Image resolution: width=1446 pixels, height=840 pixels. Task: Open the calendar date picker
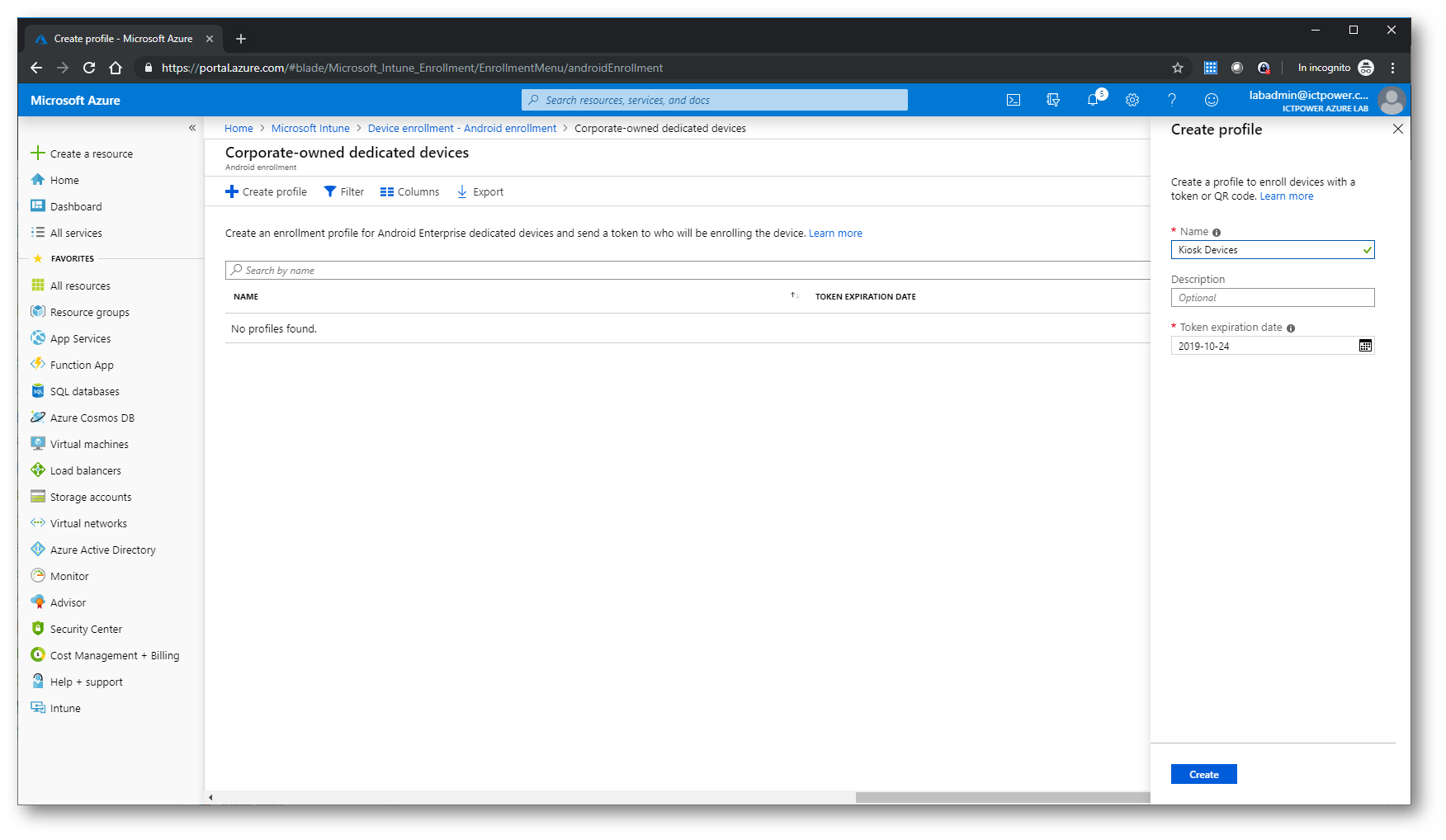tap(1365, 346)
